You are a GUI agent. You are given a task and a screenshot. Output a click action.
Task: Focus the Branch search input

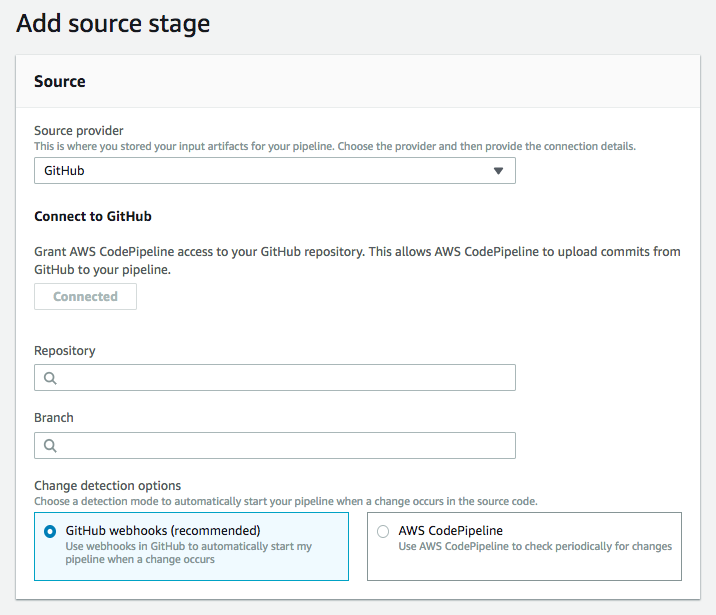(x=285, y=446)
